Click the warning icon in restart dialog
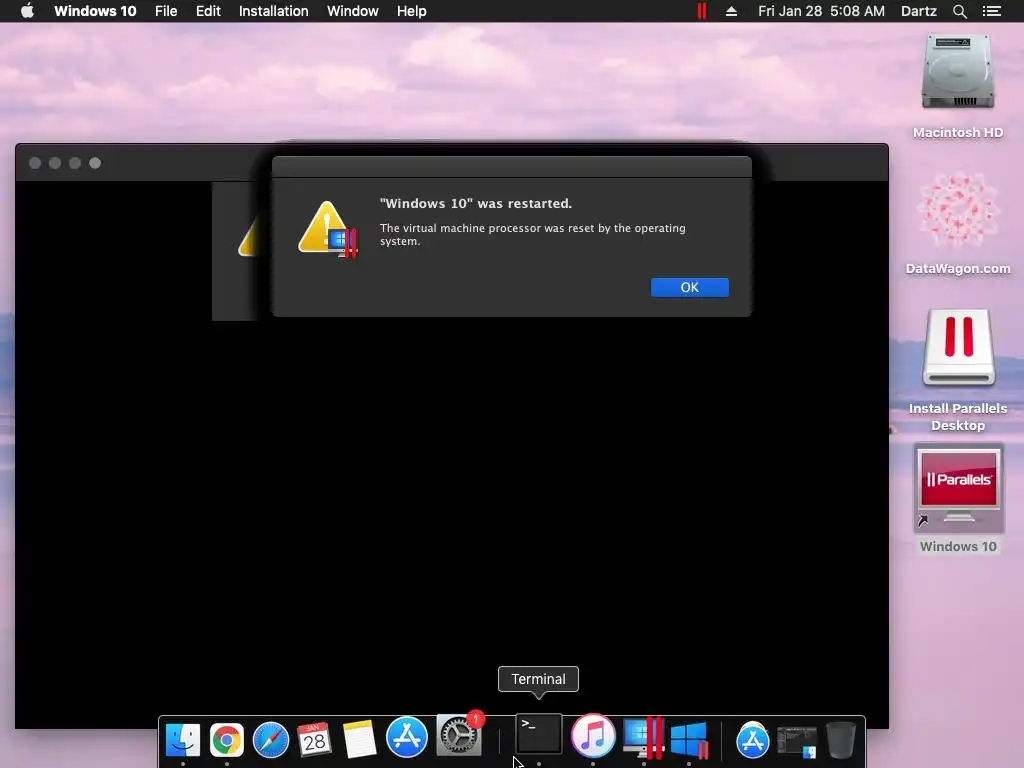Image resolution: width=1024 pixels, height=768 pixels. (x=328, y=229)
